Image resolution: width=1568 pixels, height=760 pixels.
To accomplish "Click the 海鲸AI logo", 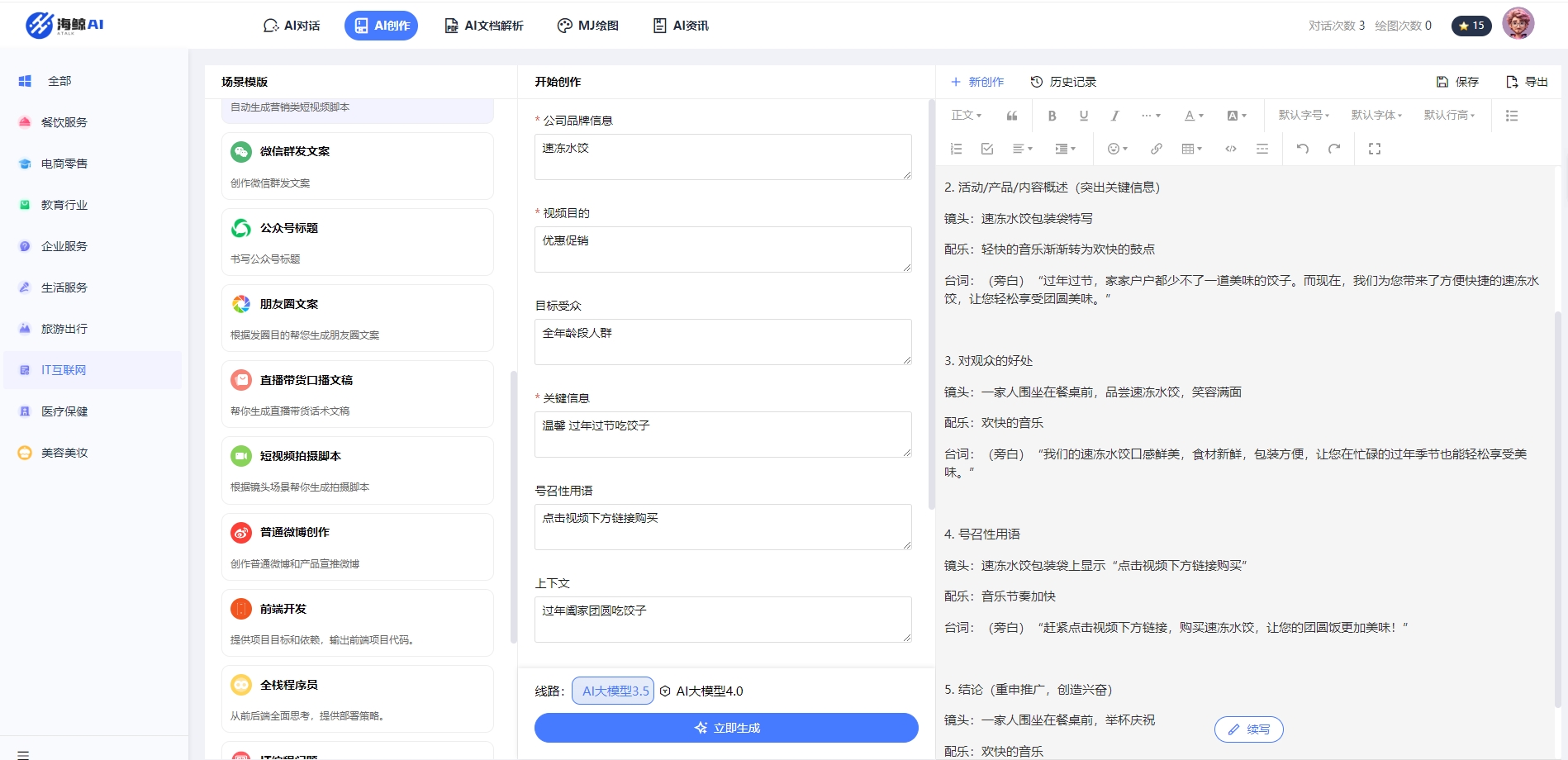I will [64, 25].
